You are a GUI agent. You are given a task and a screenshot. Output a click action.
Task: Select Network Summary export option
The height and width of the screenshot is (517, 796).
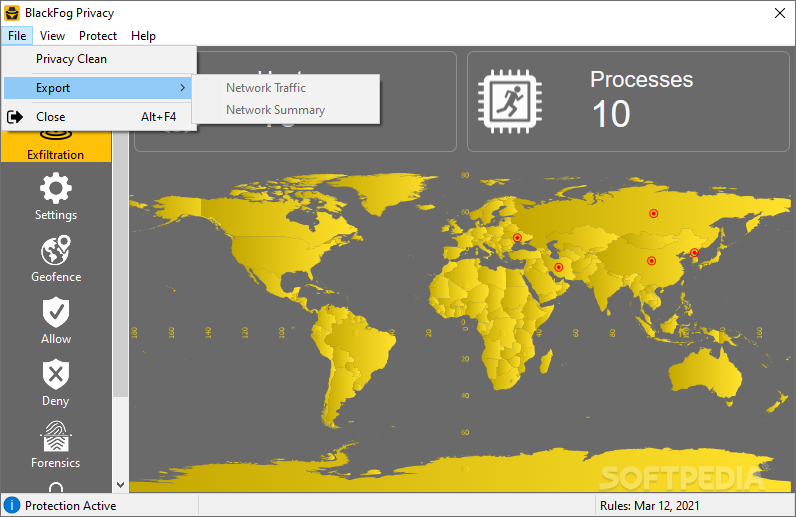coord(286,110)
